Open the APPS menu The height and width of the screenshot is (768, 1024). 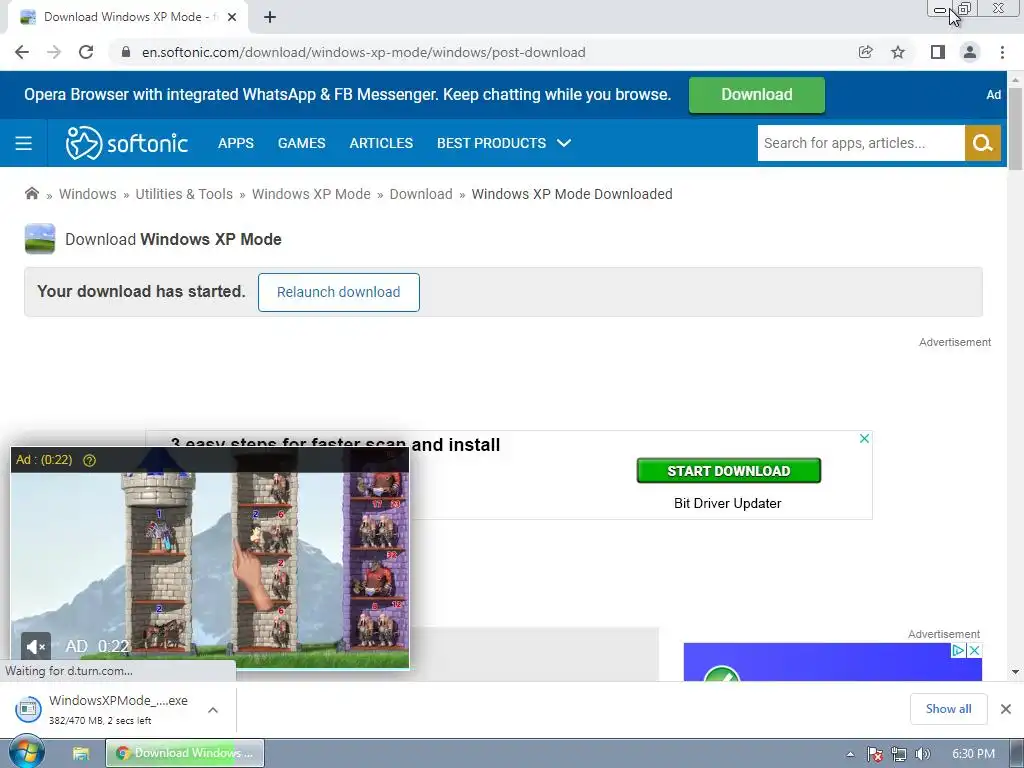coord(236,143)
